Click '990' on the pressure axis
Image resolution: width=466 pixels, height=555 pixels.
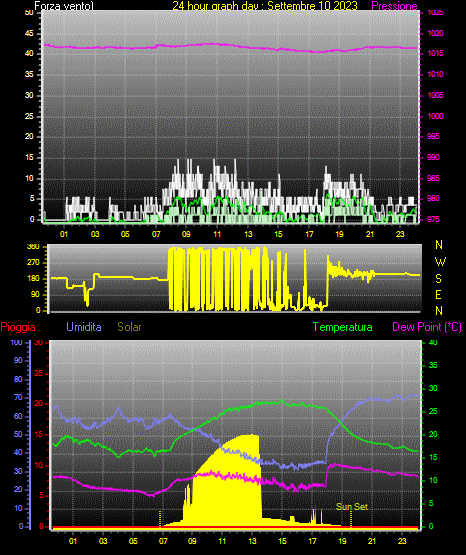[433, 157]
